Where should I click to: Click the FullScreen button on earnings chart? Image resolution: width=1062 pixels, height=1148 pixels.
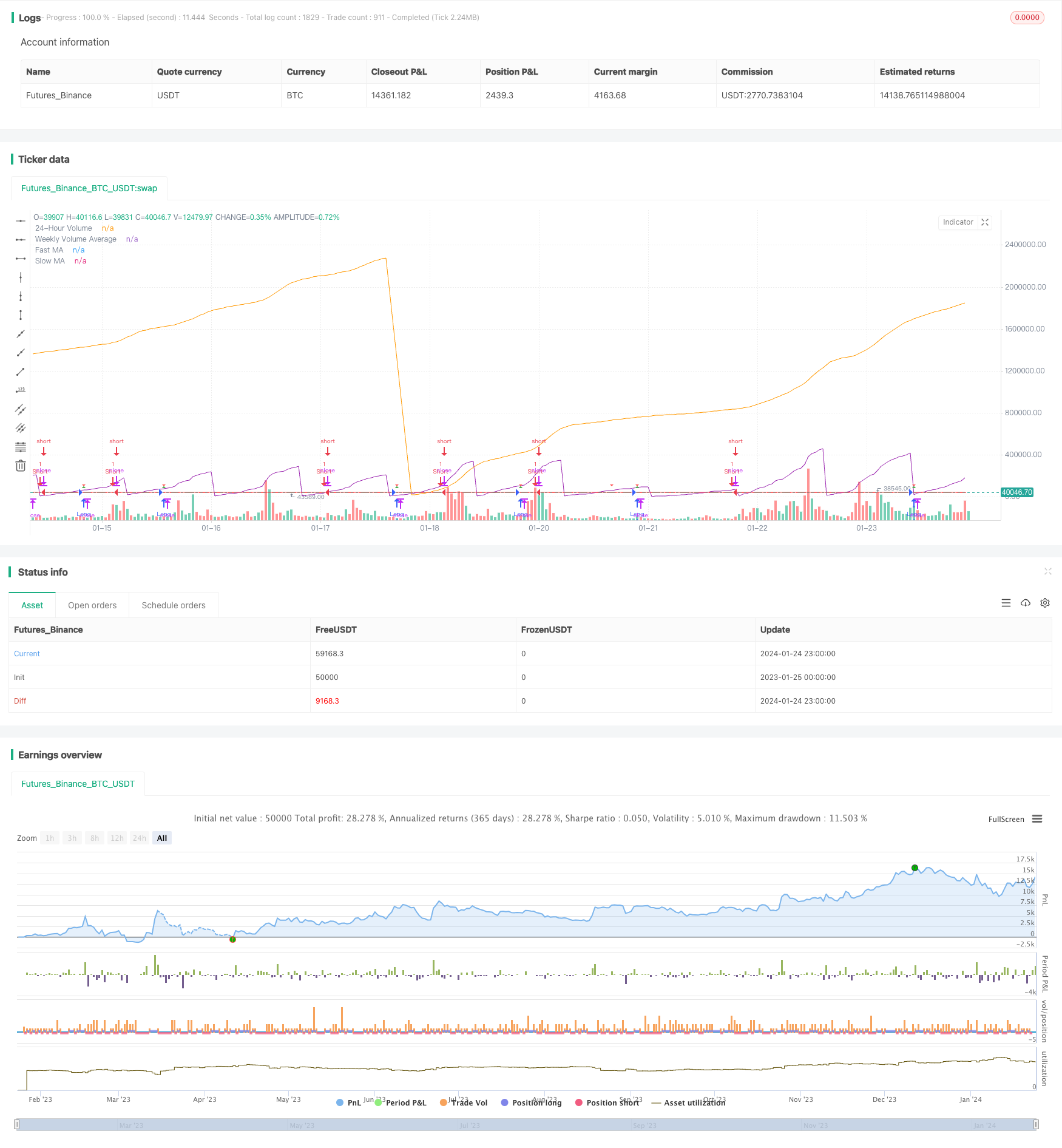coord(1006,819)
